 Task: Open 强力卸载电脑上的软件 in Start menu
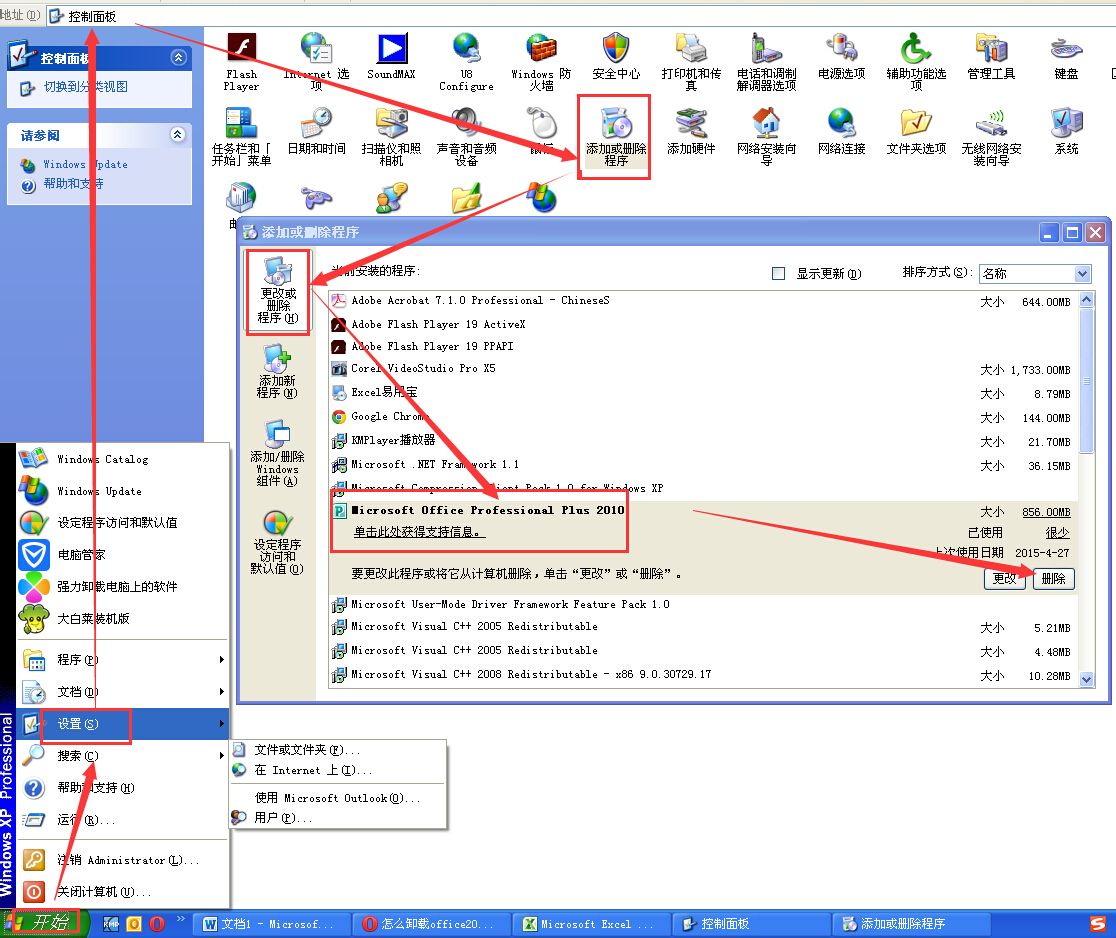point(122,586)
